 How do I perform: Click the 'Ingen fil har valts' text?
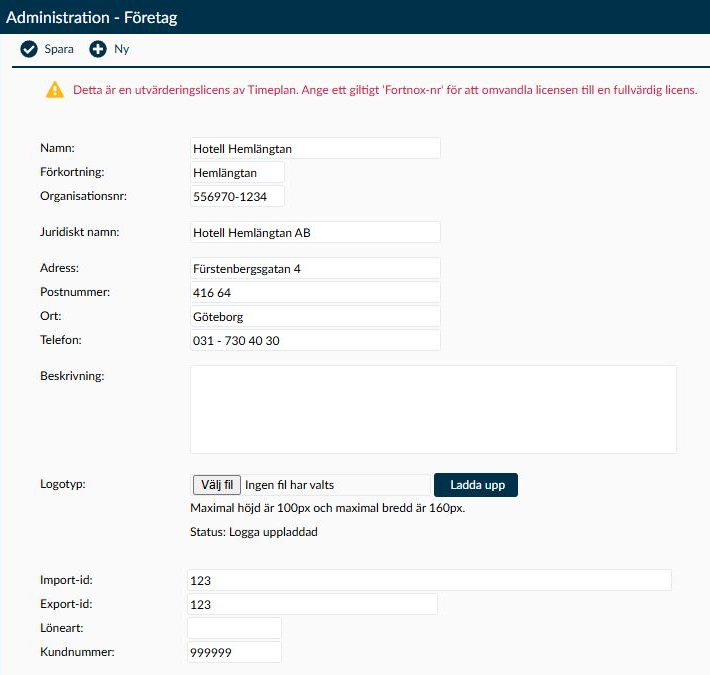[290, 485]
